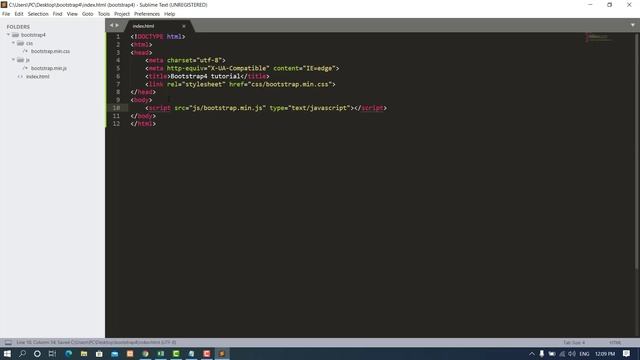Open the Mail app from the taskbar
The width and height of the screenshot is (640, 360).
pos(115,353)
